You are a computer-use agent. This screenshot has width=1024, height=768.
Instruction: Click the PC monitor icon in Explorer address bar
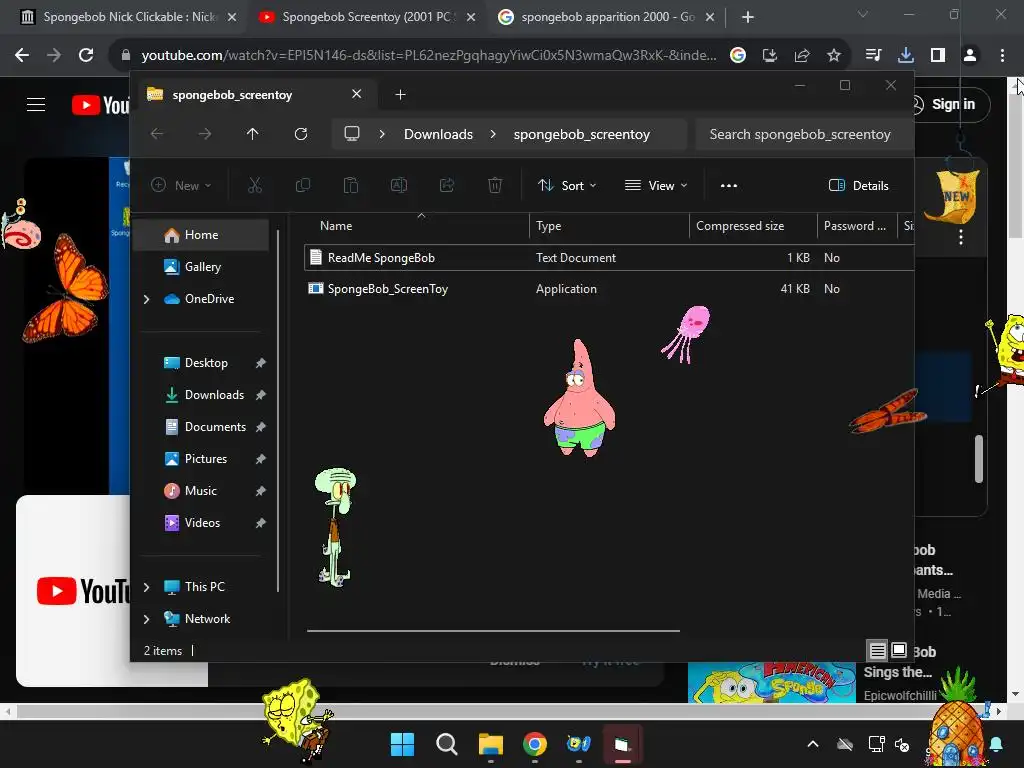point(352,134)
